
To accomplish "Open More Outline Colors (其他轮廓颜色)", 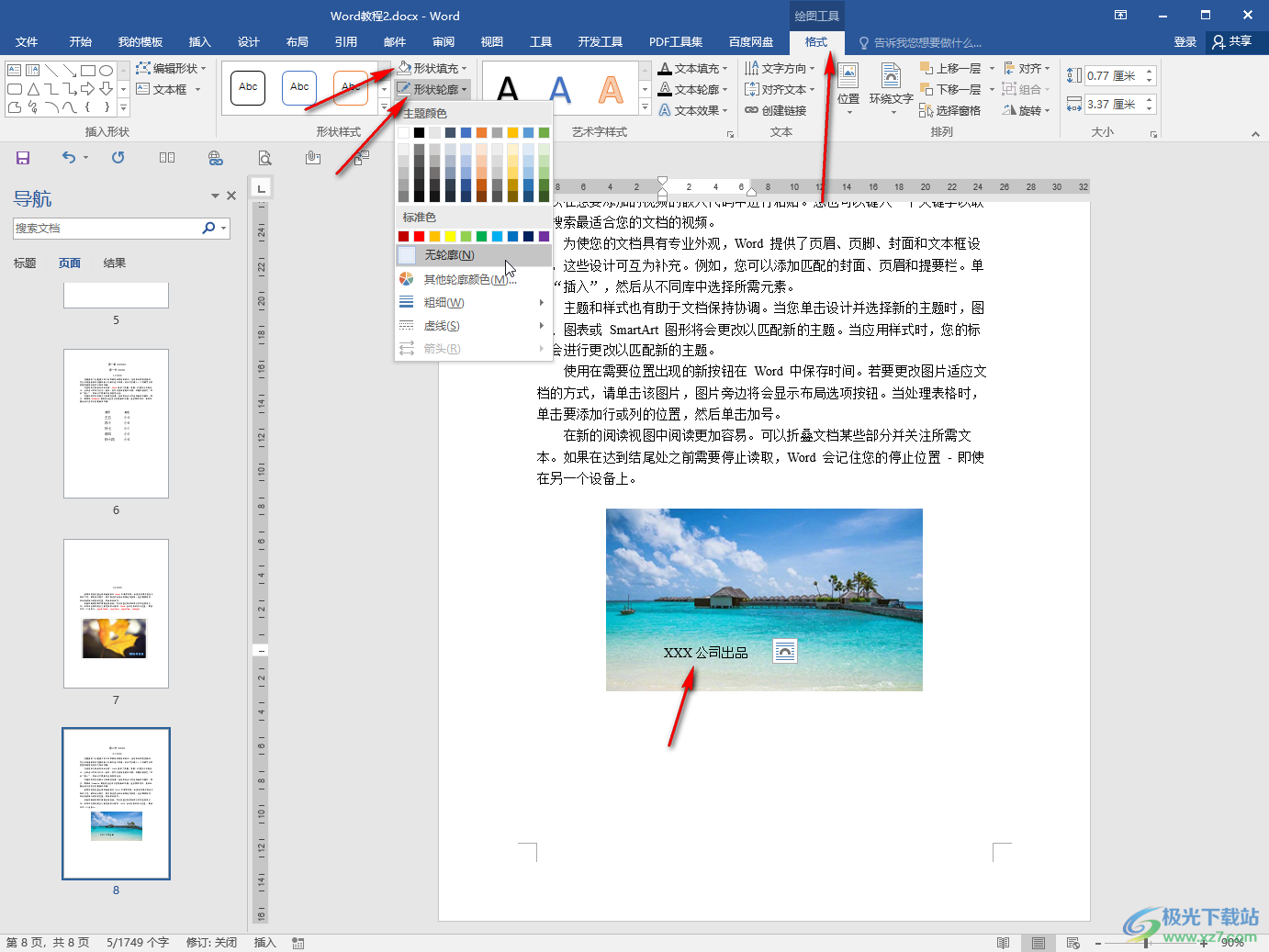I will [x=474, y=279].
